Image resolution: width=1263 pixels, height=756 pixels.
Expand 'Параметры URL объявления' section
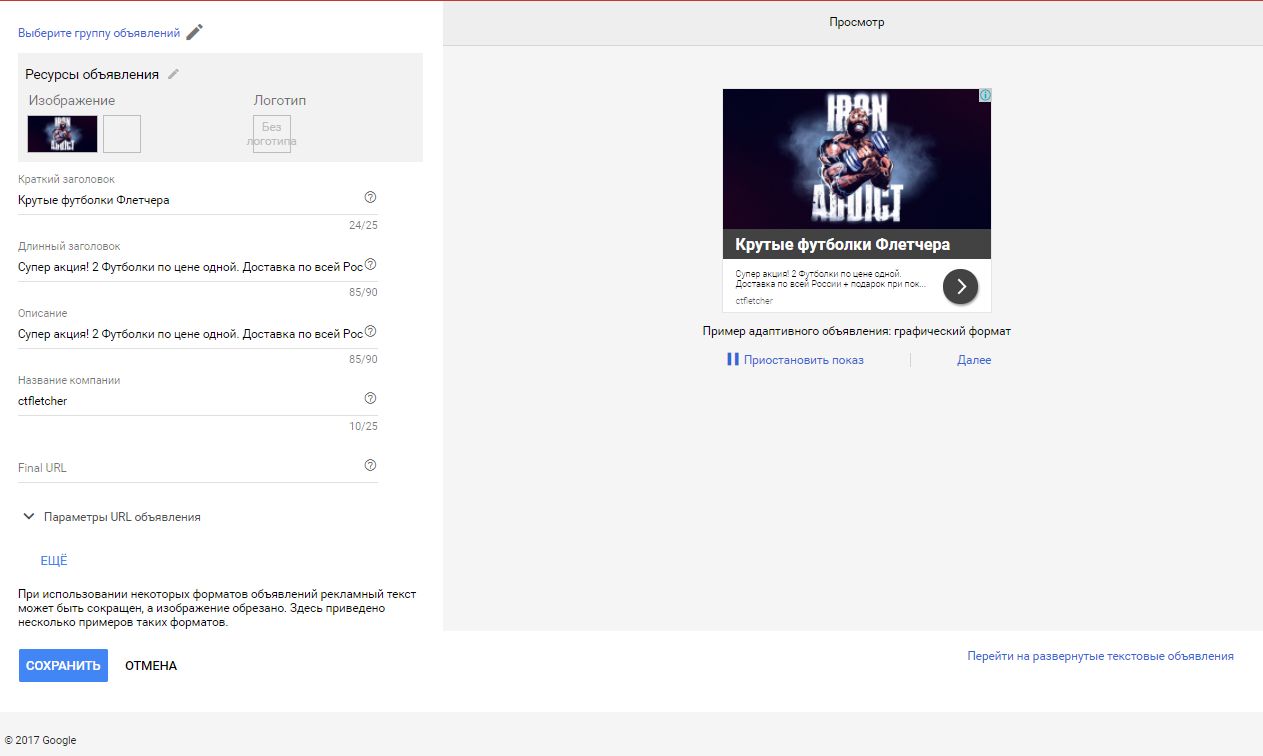111,517
